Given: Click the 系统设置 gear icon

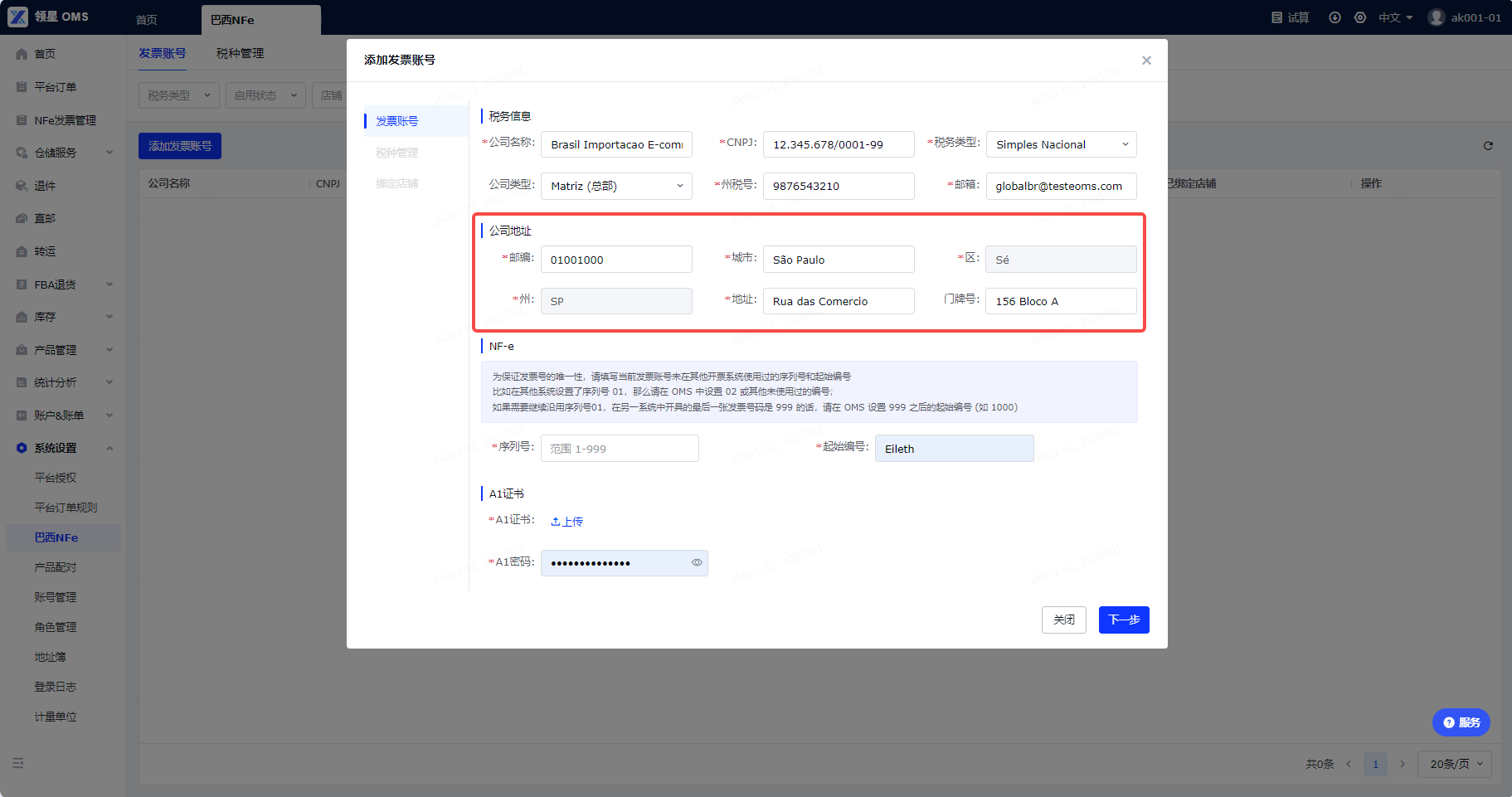Looking at the screenshot, I should click(x=22, y=448).
